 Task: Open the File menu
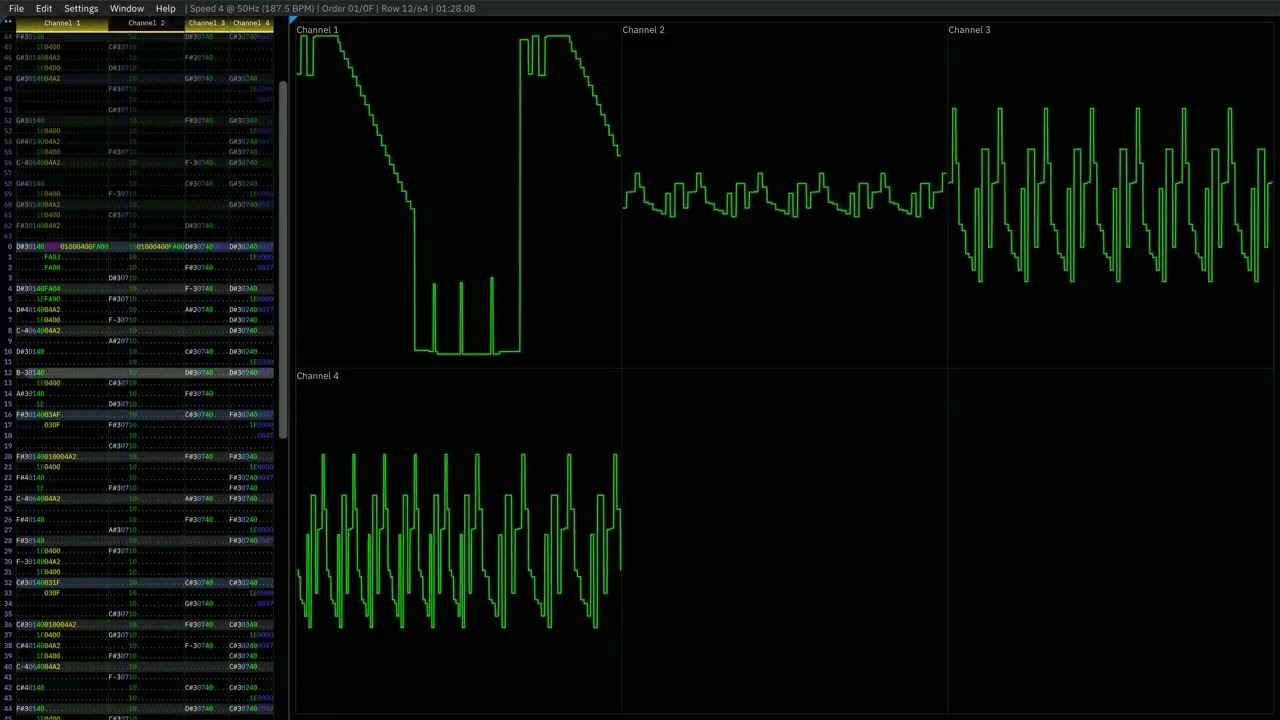click(x=16, y=8)
